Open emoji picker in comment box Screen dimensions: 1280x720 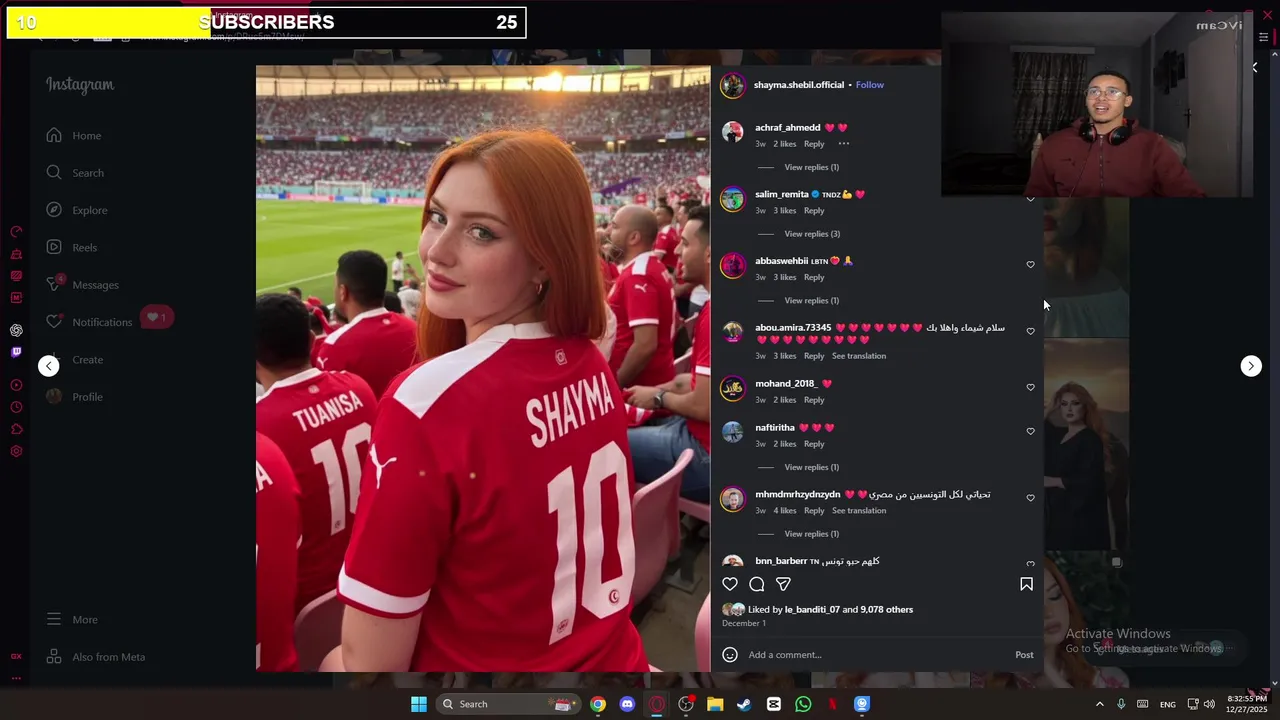pos(730,655)
